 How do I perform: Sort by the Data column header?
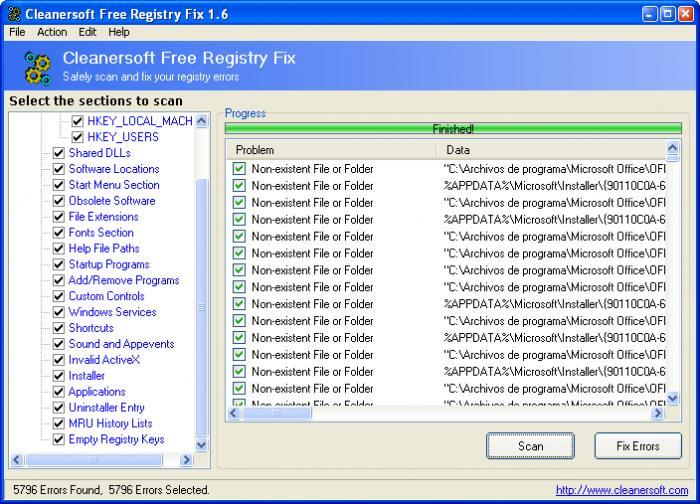point(550,150)
